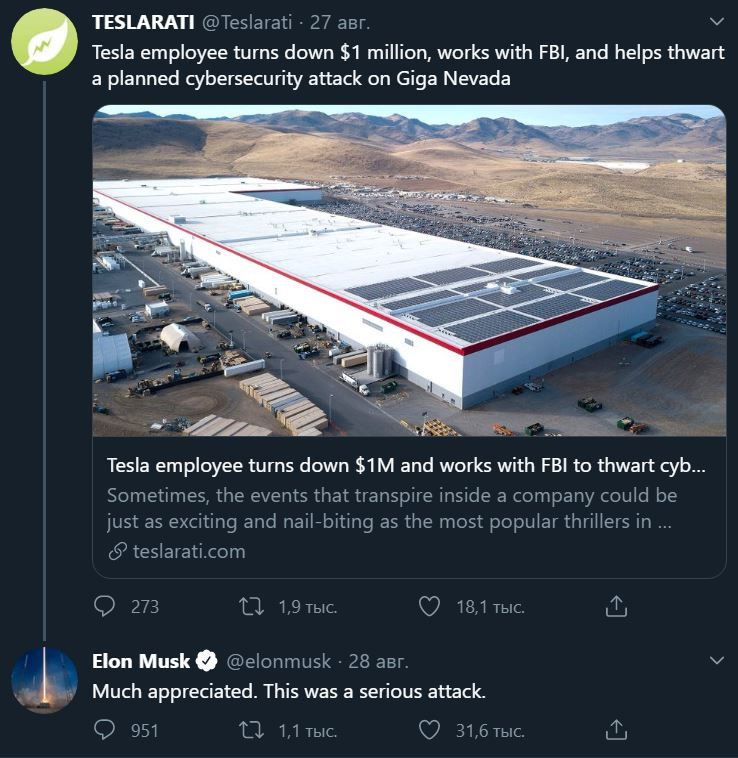Click the article card headline

[405, 467]
